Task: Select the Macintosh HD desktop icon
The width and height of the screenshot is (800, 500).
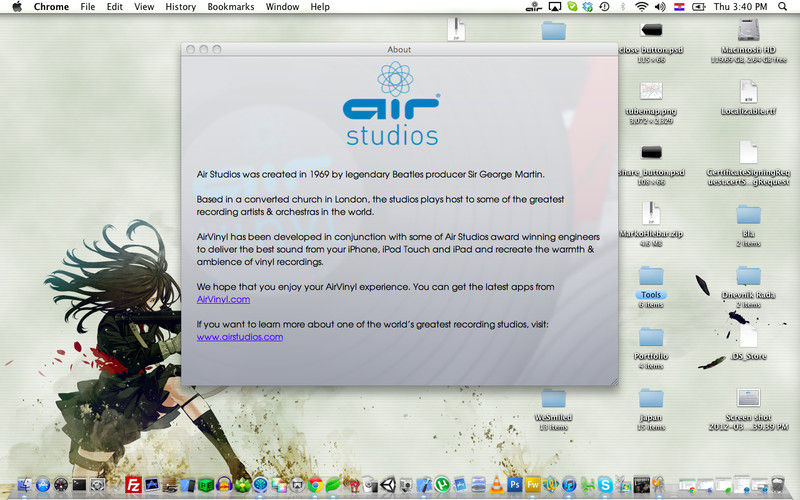Action: (x=748, y=31)
